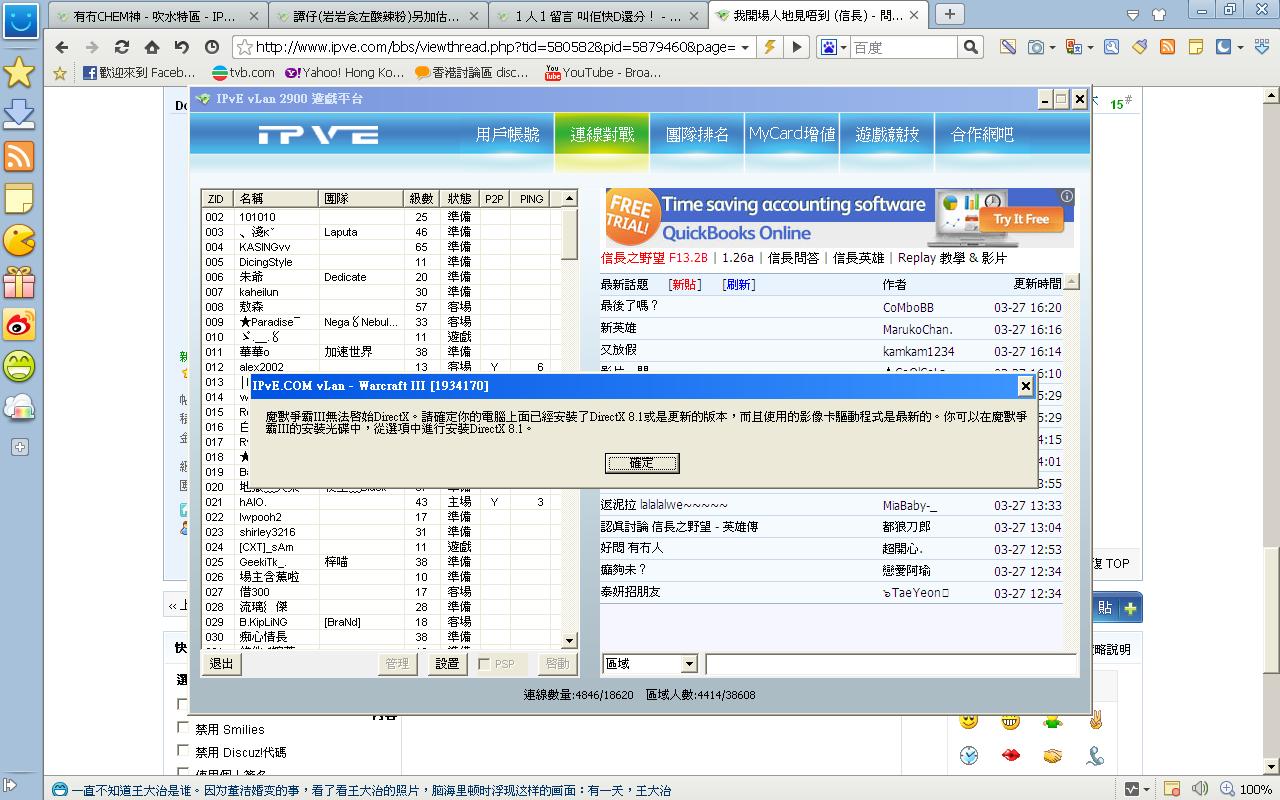This screenshot has height=800, width=1280.
Task: Expand the 區域 dropdown
Action: pyautogui.click(x=689, y=664)
